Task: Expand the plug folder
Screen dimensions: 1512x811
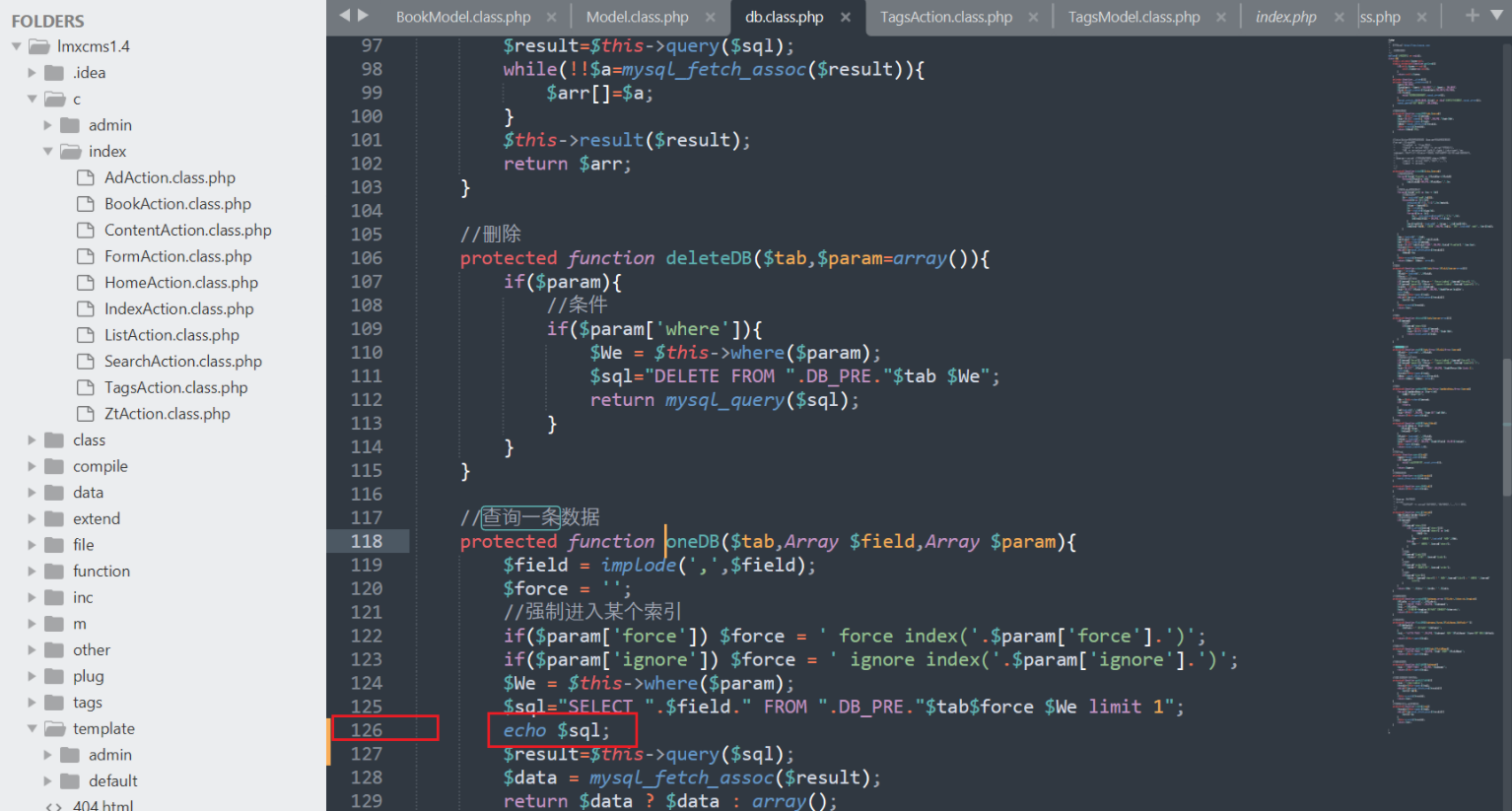Action: [32, 676]
